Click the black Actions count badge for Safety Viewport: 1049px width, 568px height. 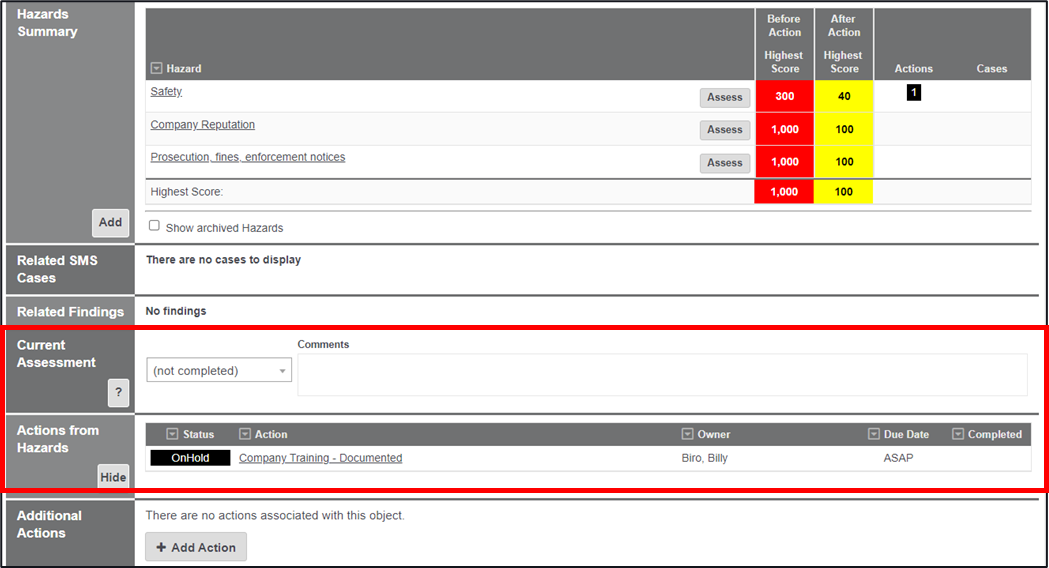(x=913, y=92)
